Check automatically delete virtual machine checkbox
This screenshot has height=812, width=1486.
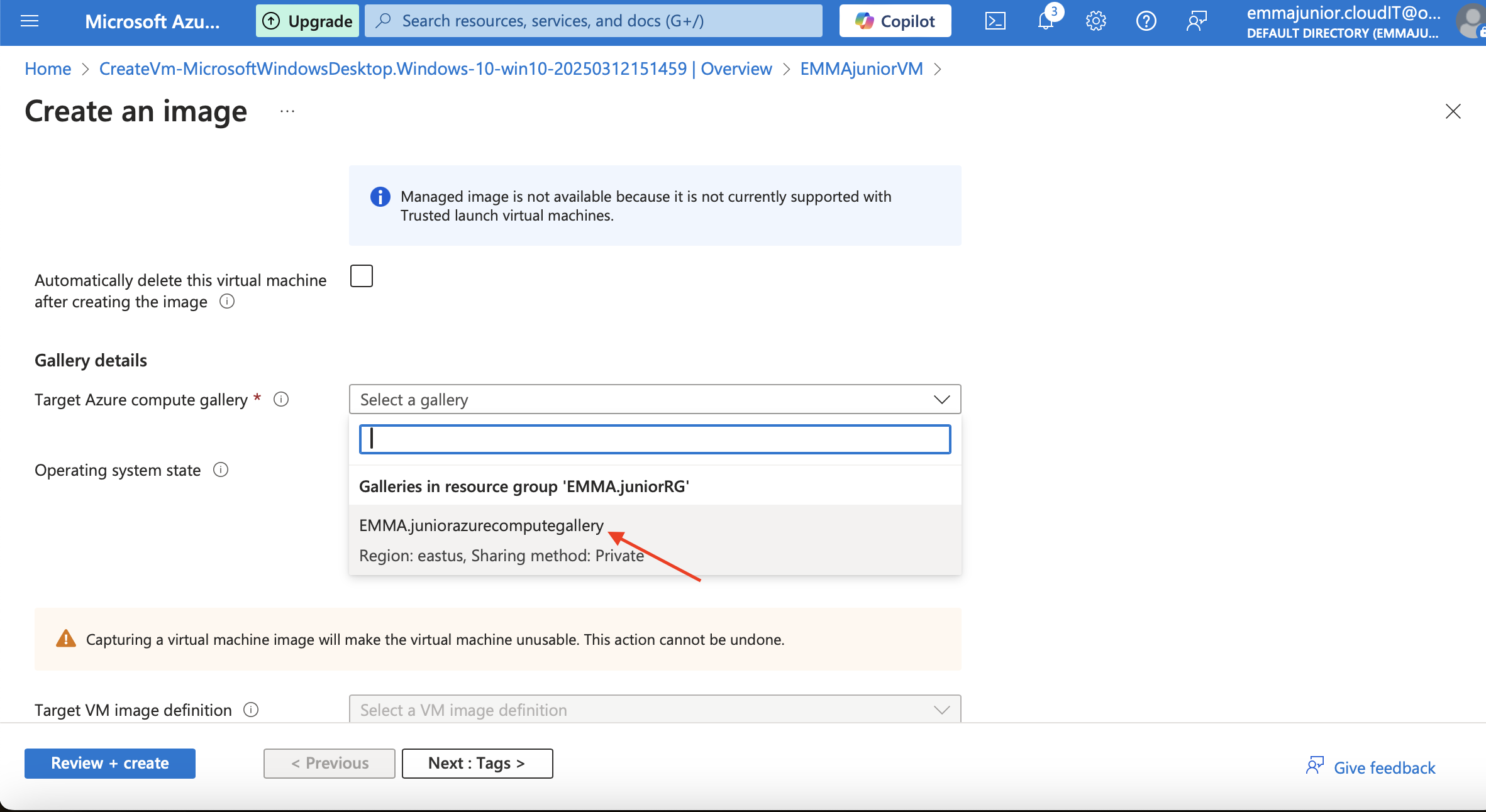pos(362,276)
